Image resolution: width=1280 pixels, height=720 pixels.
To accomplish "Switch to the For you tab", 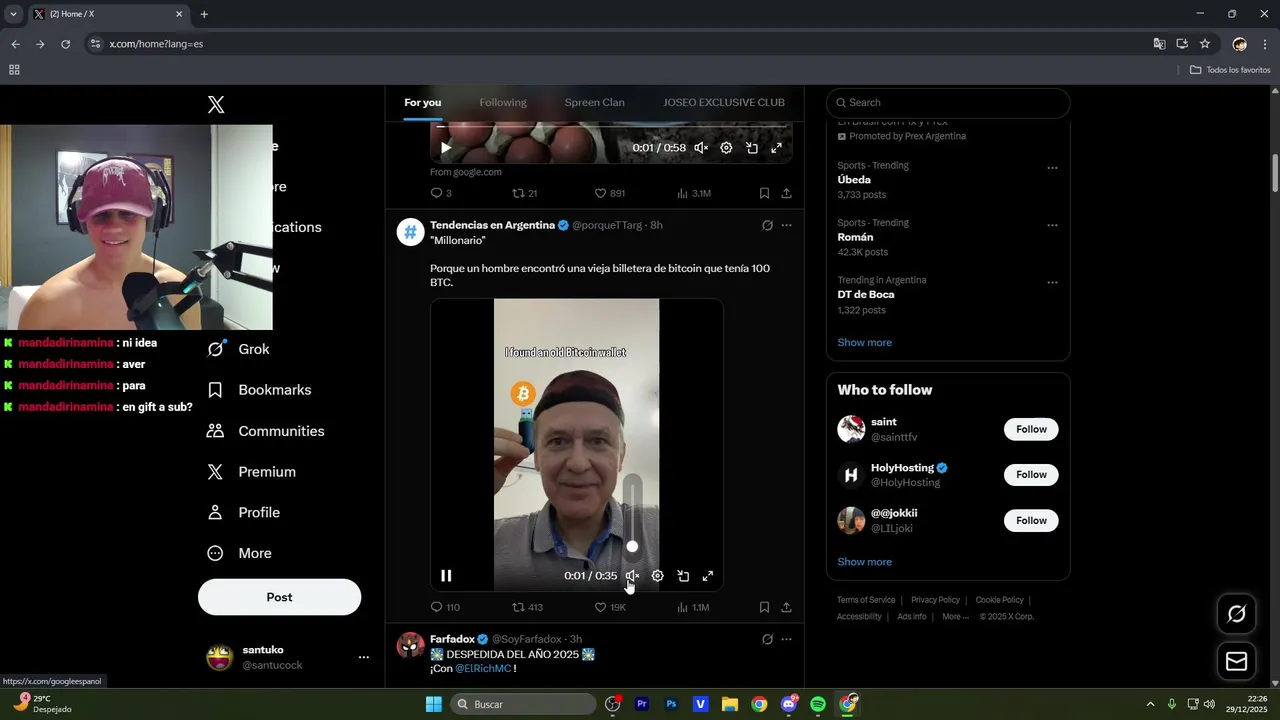I will pos(422,102).
